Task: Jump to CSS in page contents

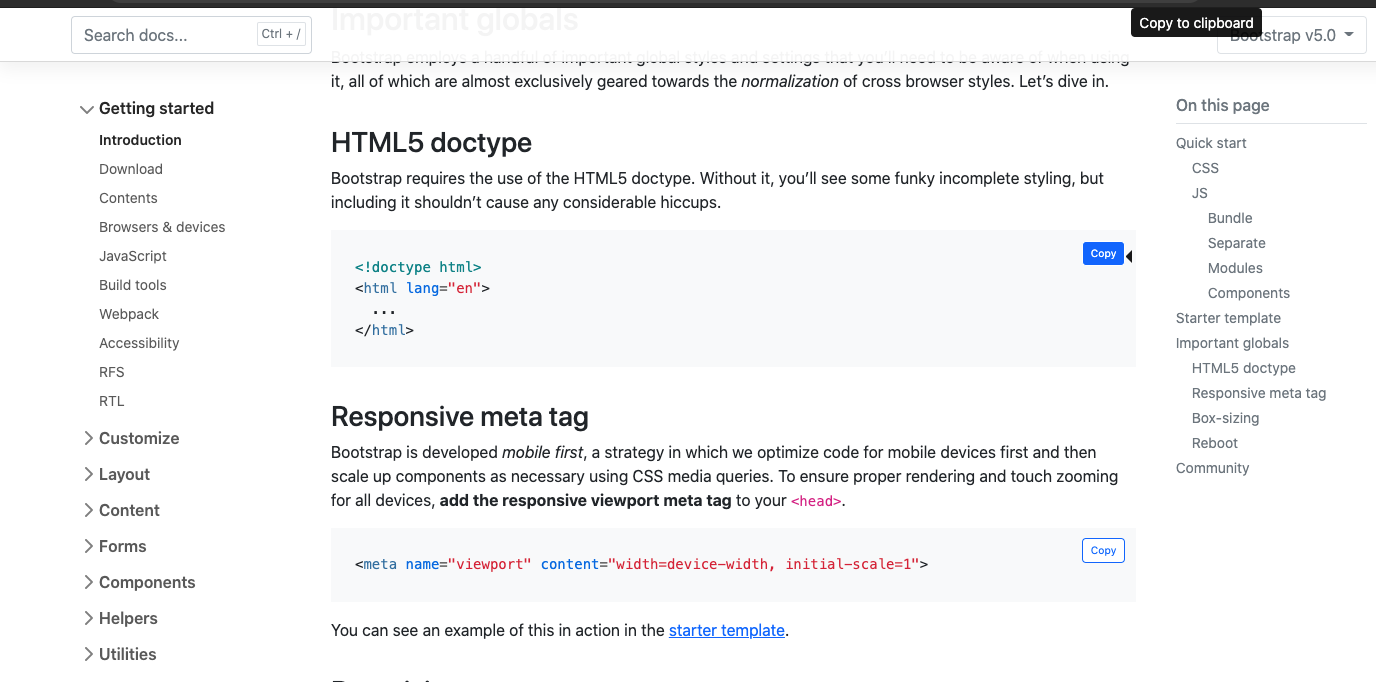Action: pos(1205,168)
